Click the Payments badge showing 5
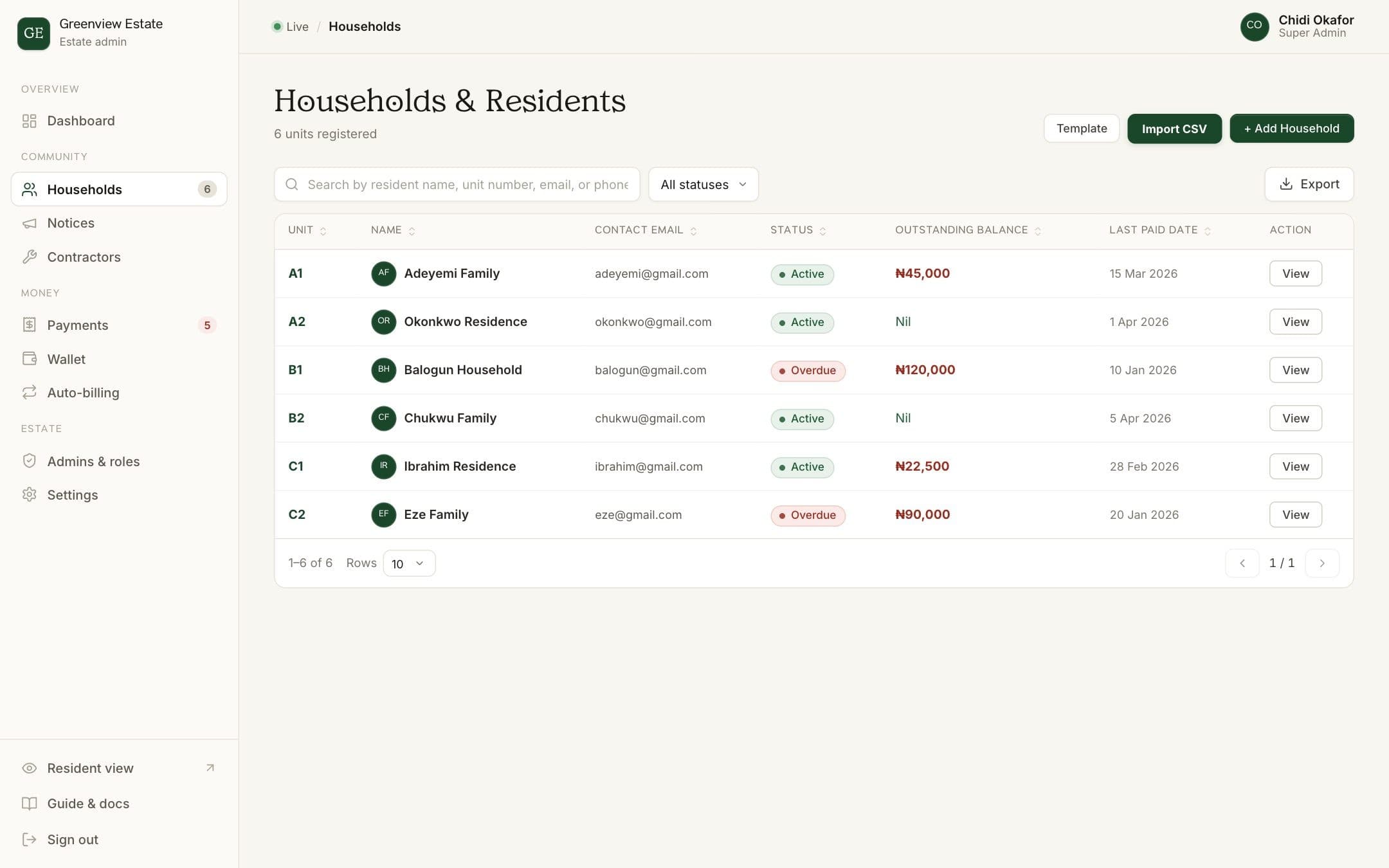1389x868 pixels. click(207, 325)
